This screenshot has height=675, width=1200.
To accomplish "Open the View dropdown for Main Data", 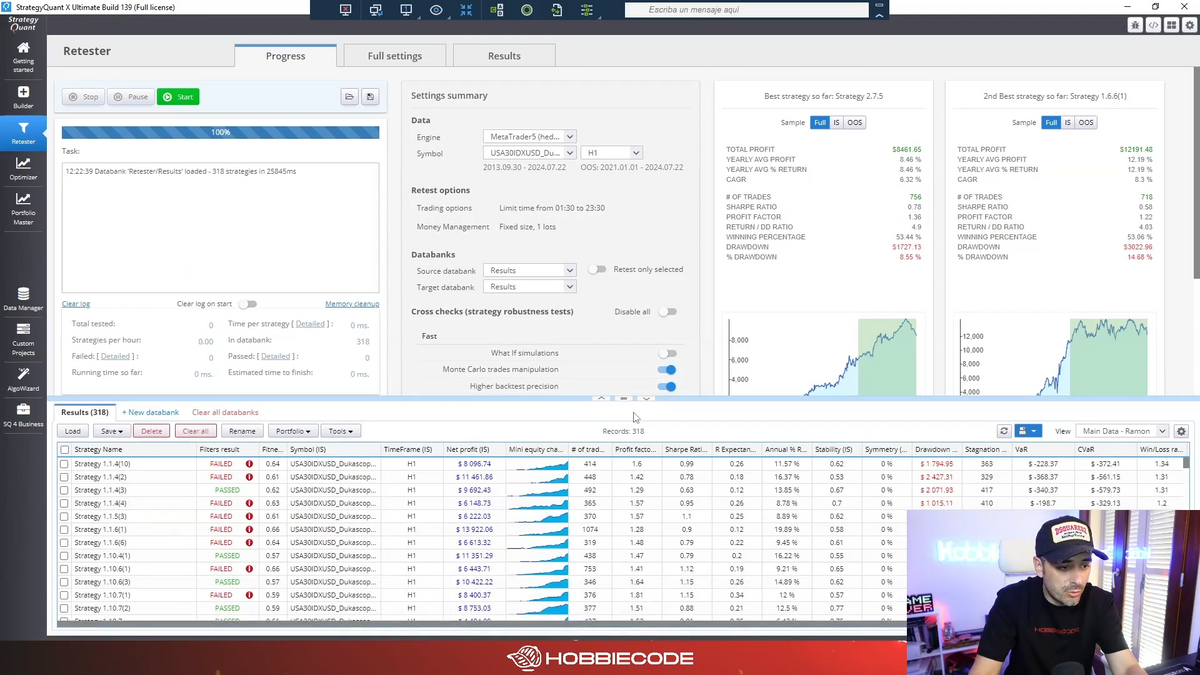I will [1122, 431].
